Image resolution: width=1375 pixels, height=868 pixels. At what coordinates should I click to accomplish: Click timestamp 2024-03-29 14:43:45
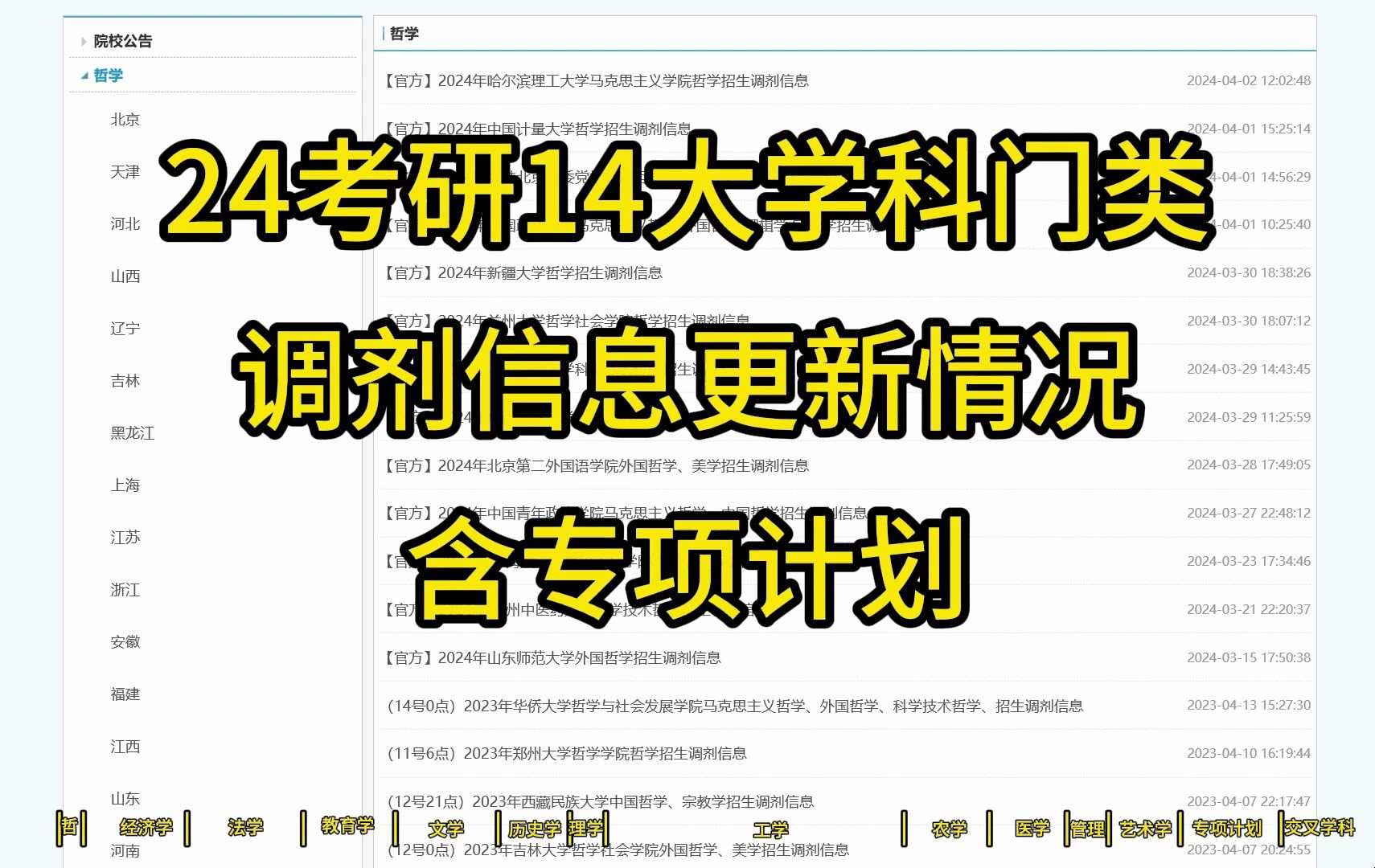pyautogui.click(x=1249, y=369)
